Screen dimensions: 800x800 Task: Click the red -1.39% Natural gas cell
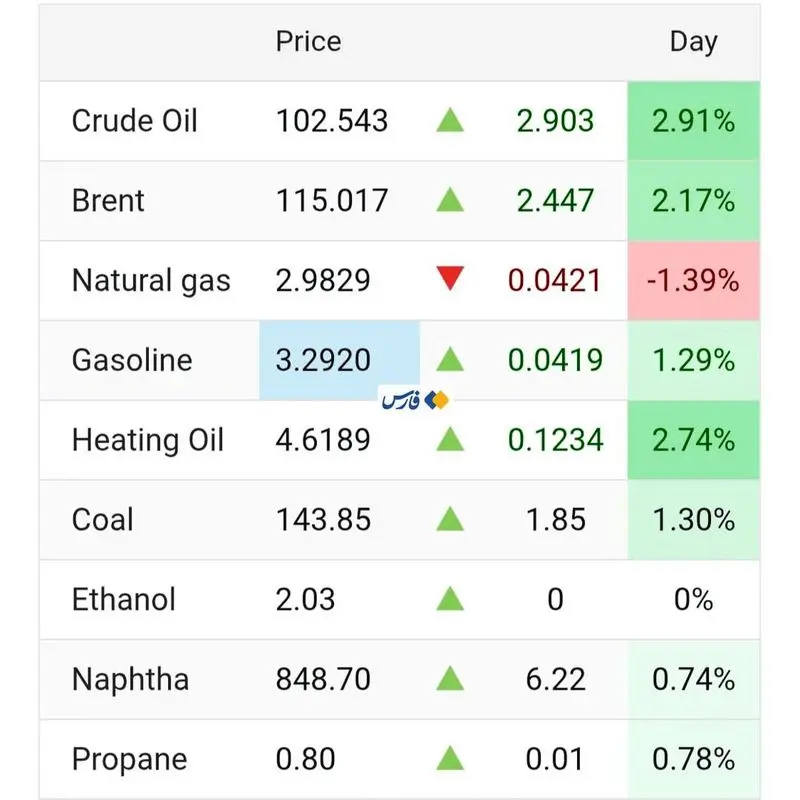[x=693, y=280]
